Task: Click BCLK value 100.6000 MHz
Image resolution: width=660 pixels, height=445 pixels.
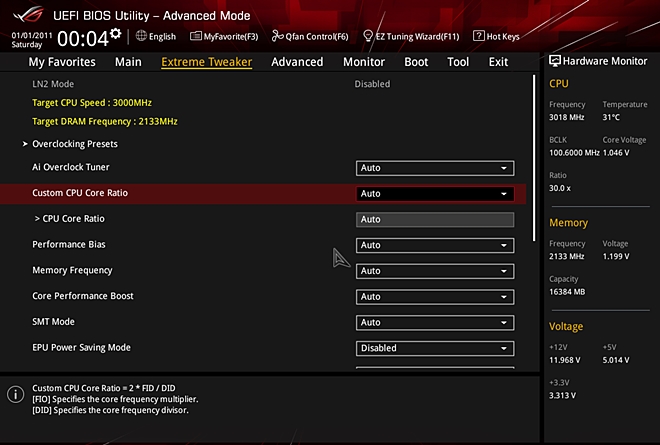Action: click(574, 152)
